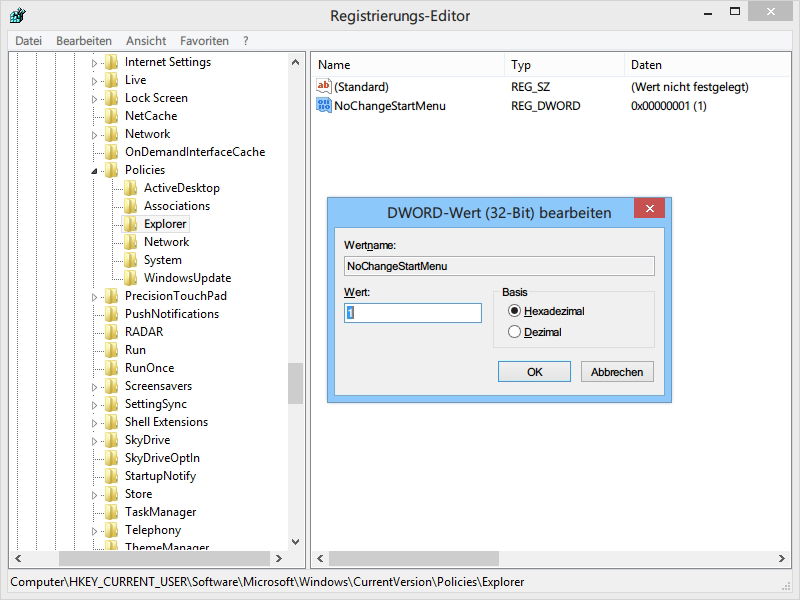Expand the SkyDrive tree node
Image resolution: width=800 pixels, height=600 pixels.
(94, 441)
